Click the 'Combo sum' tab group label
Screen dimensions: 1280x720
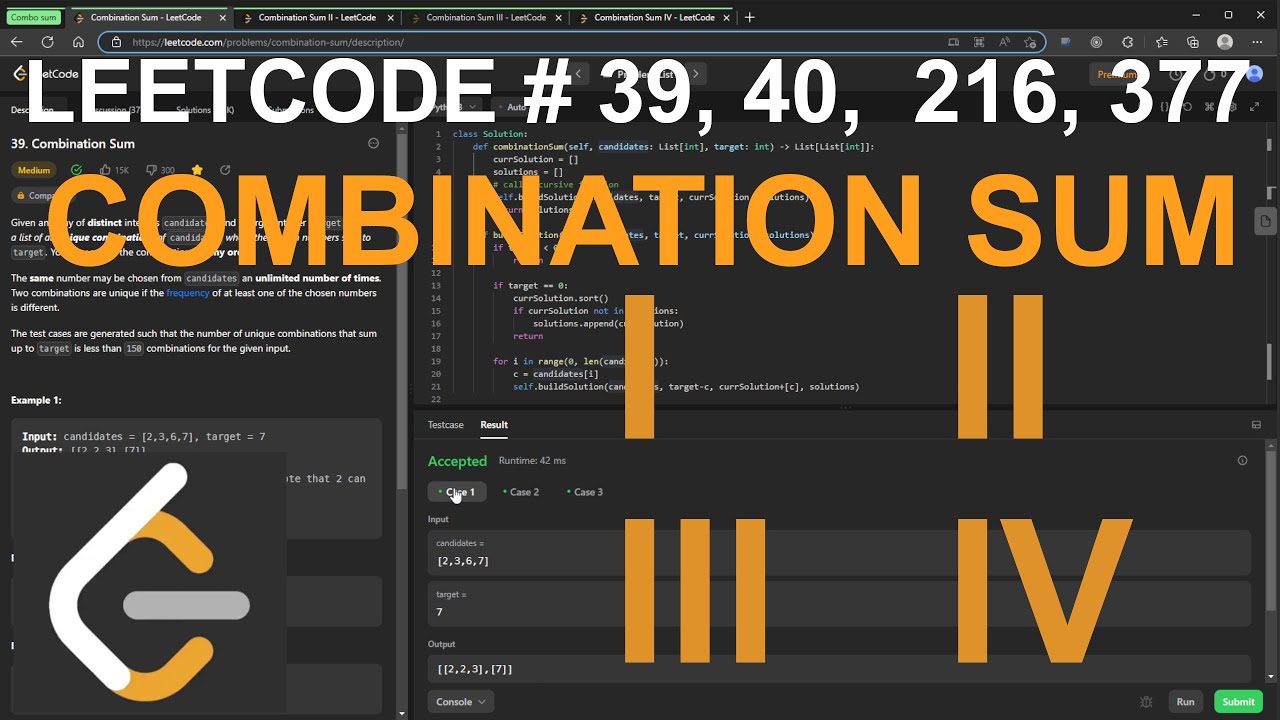34,17
